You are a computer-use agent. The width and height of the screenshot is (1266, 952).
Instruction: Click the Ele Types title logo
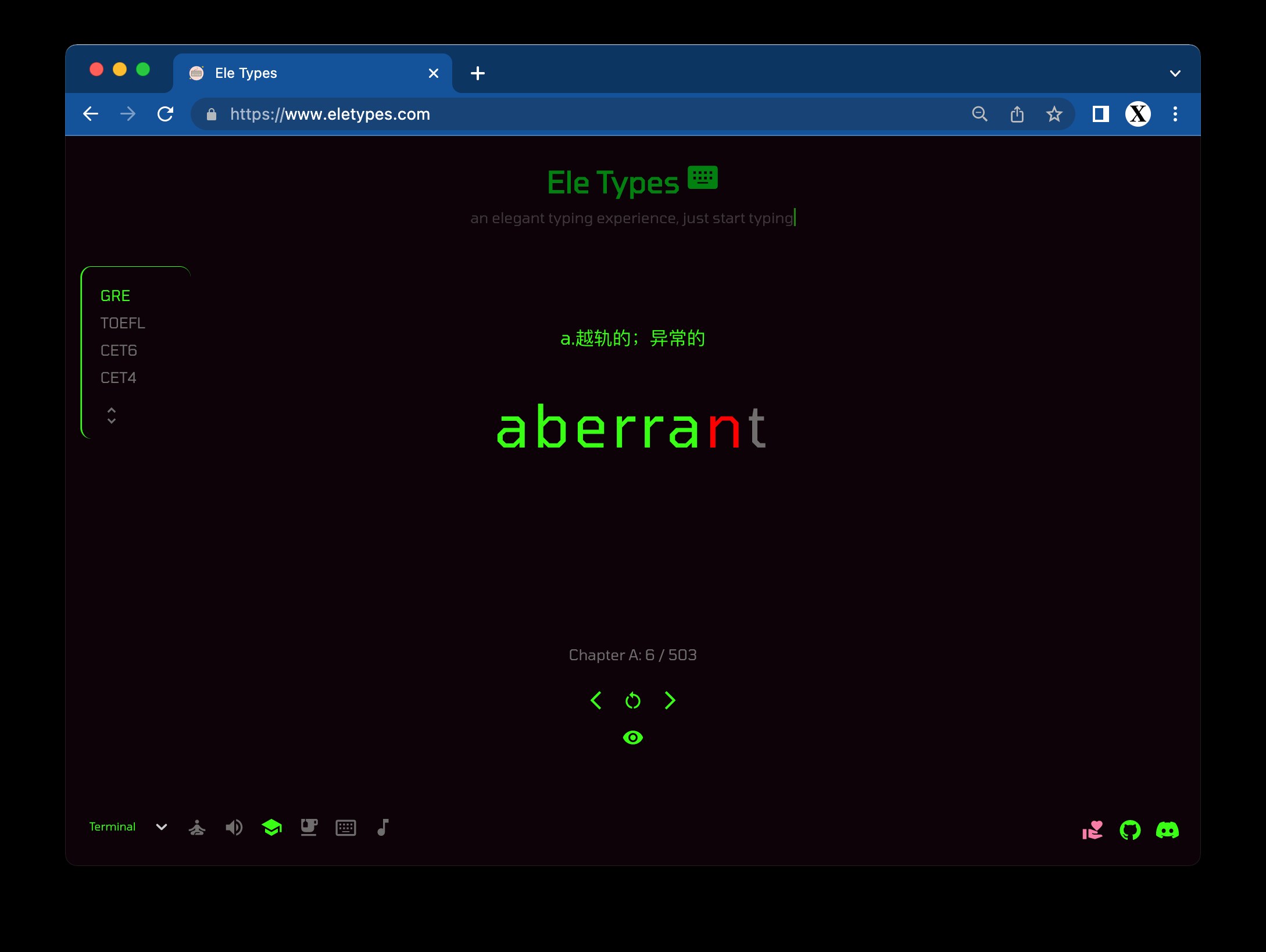click(x=613, y=182)
